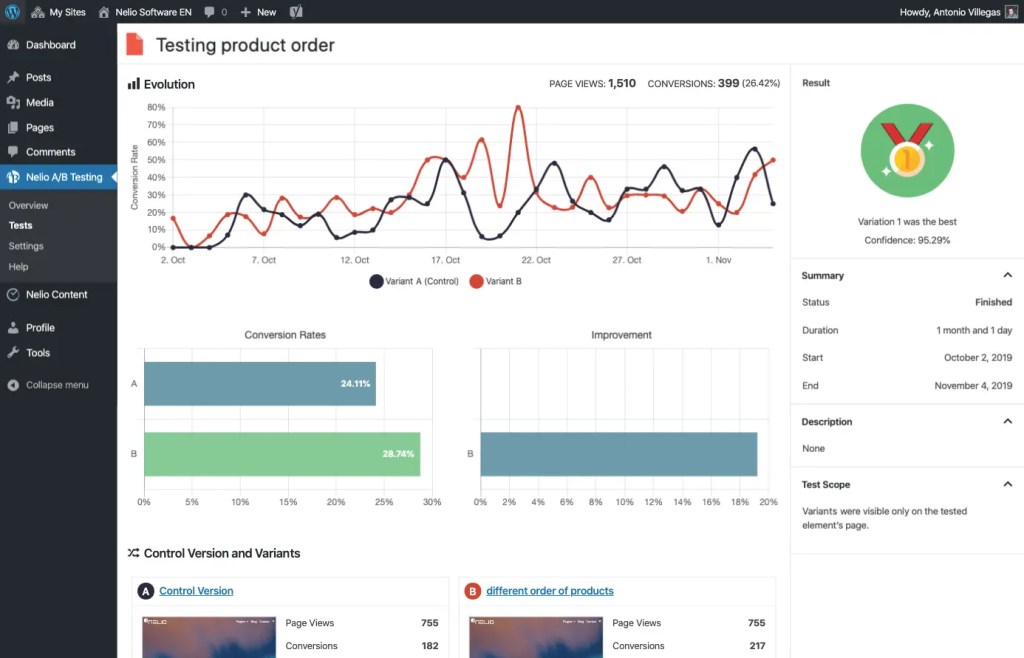Open Settings under Nelio A/B Testing

26,246
